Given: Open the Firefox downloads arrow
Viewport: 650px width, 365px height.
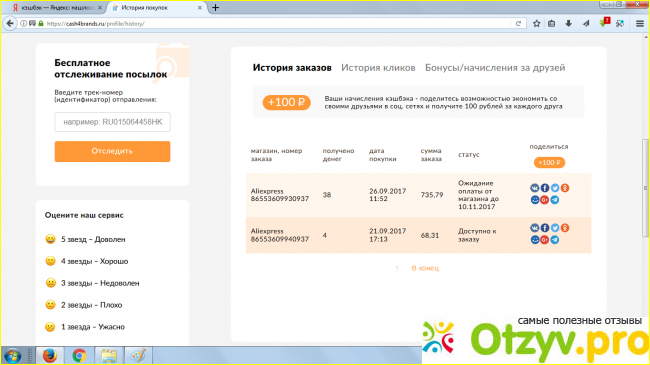Looking at the screenshot, I should coord(568,24).
